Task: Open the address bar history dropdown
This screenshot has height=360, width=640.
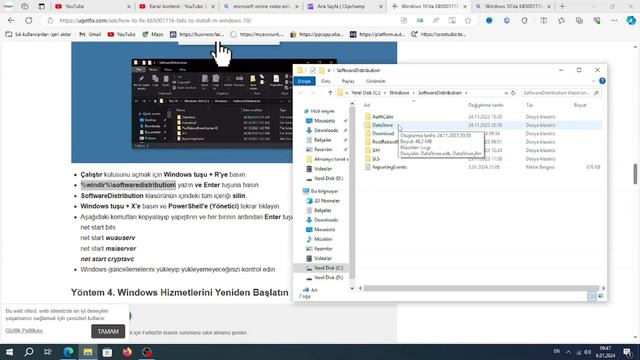Action: [x=506, y=93]
